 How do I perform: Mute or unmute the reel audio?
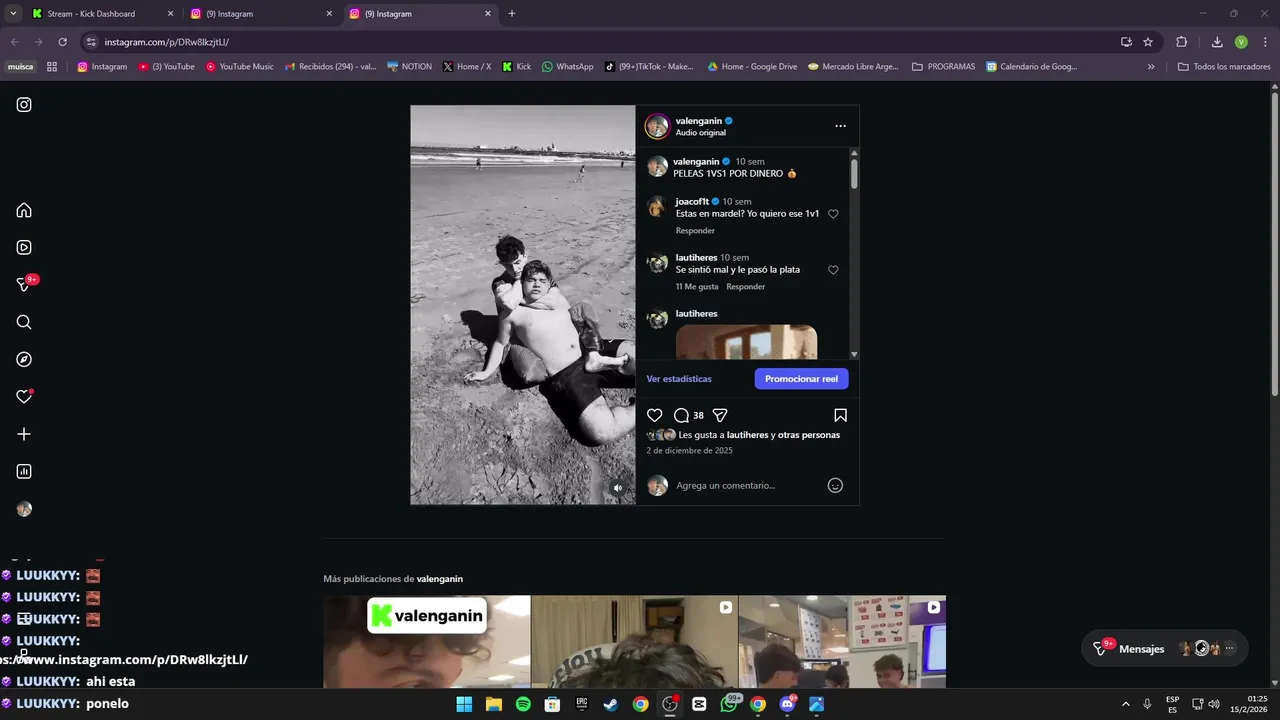[617, 488]
